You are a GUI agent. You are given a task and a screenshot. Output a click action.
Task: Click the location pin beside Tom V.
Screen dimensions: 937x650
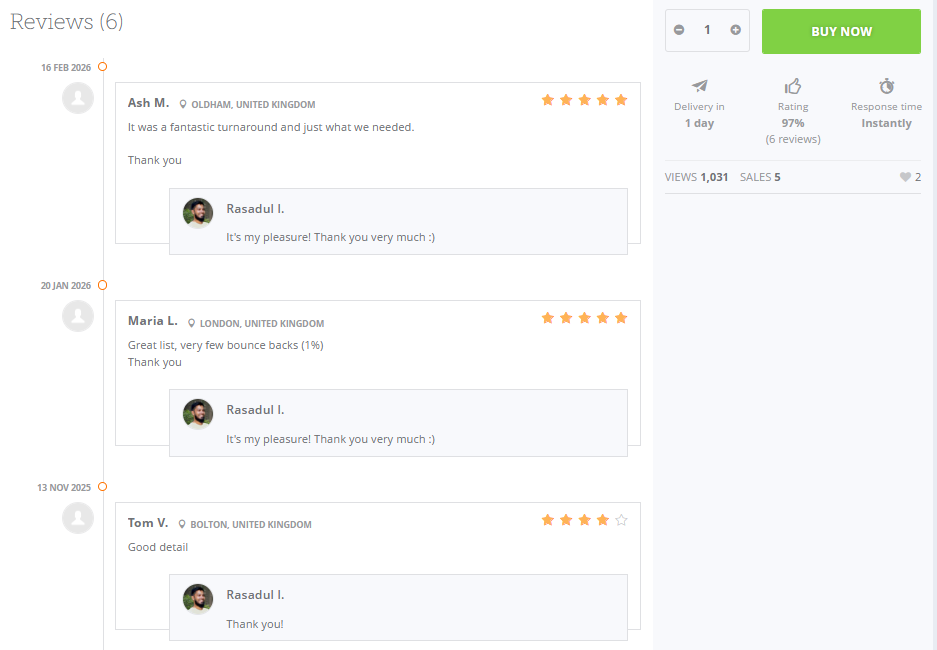click(184, 523)
